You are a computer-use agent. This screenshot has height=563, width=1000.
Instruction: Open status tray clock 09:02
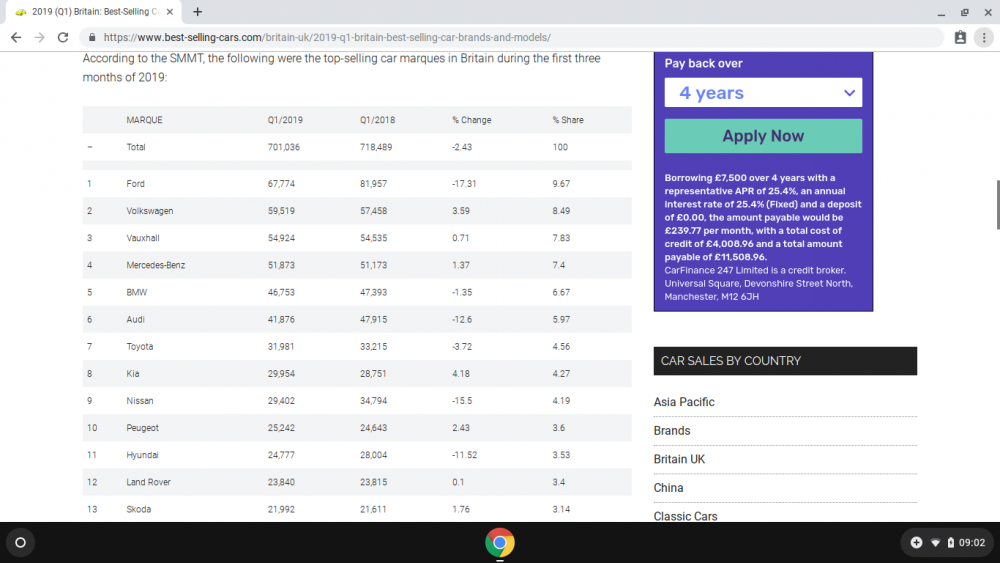click(971, 543)
